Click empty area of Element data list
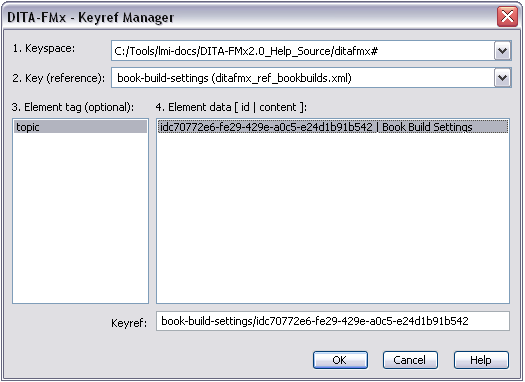This screenshot has height=382, width=525. pos(333,218)
